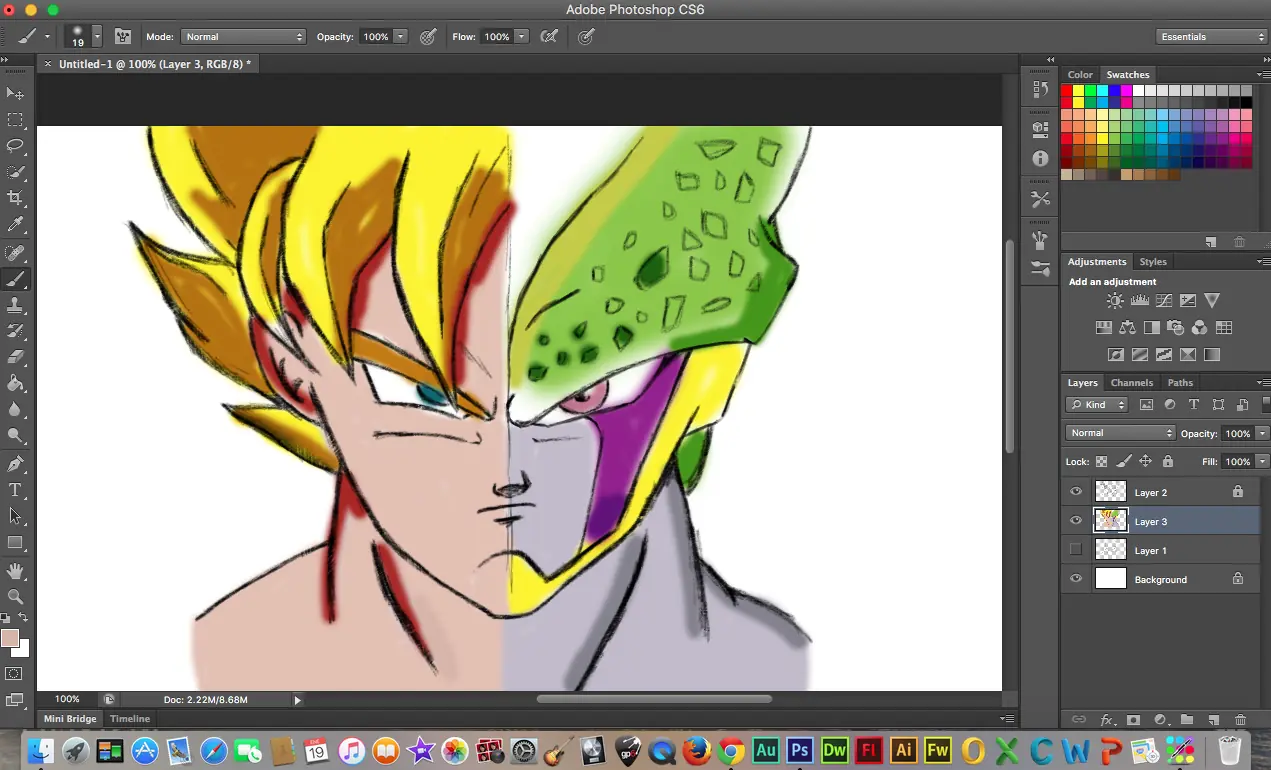
Task: Open the Timeline tab
Action: pos(130,719)
